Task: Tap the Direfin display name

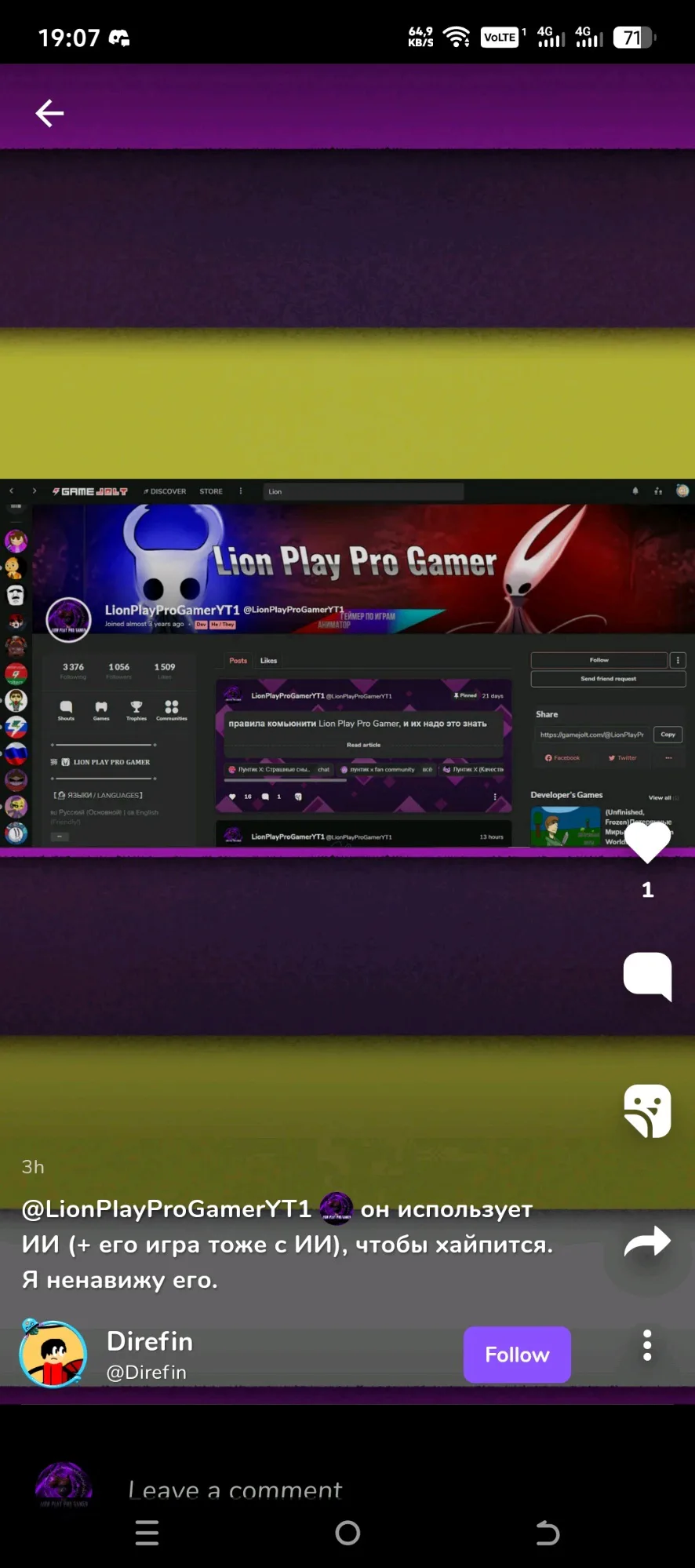Action: (150, 1341)
